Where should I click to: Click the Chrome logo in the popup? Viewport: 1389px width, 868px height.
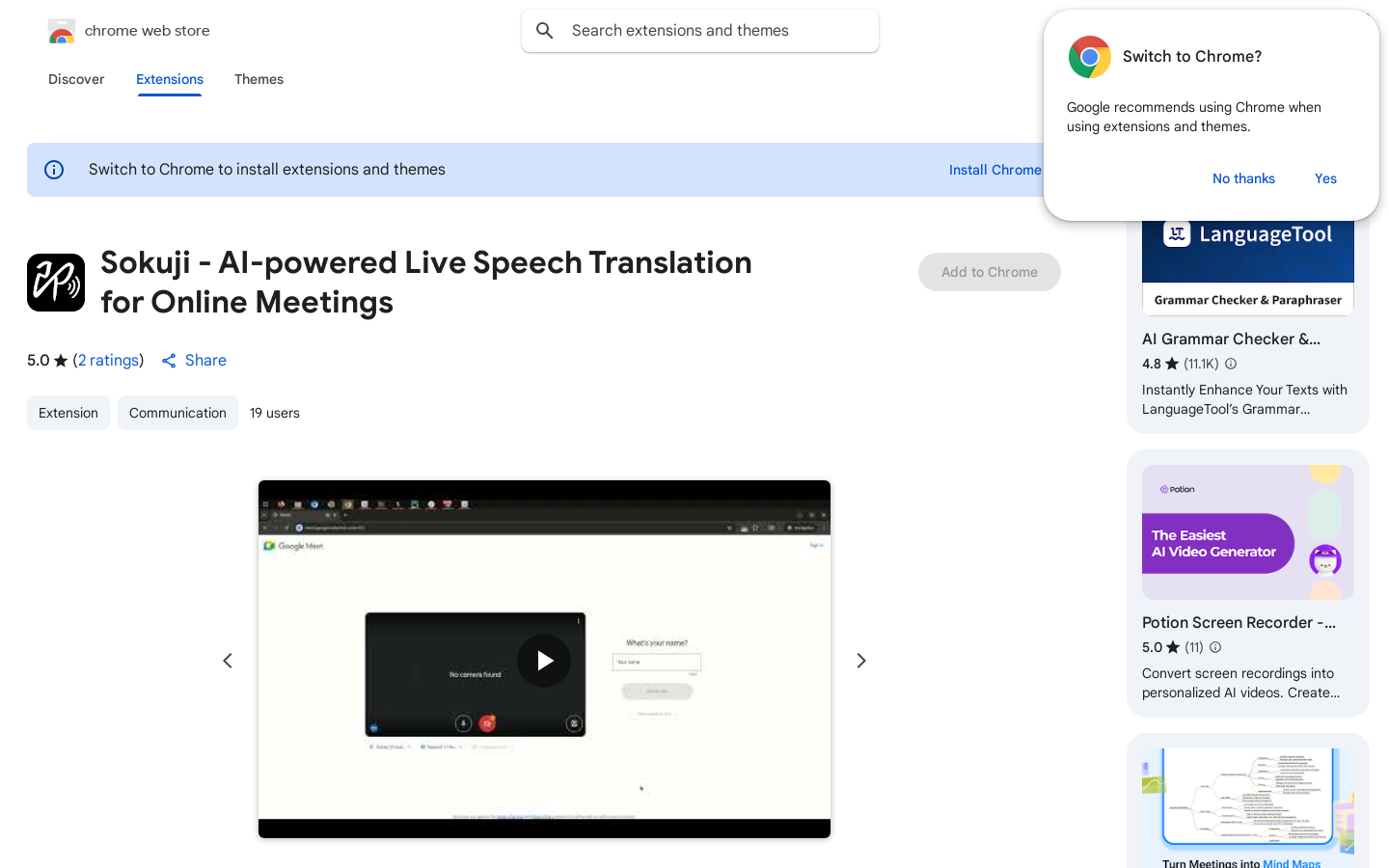[x=1090, y=57]
